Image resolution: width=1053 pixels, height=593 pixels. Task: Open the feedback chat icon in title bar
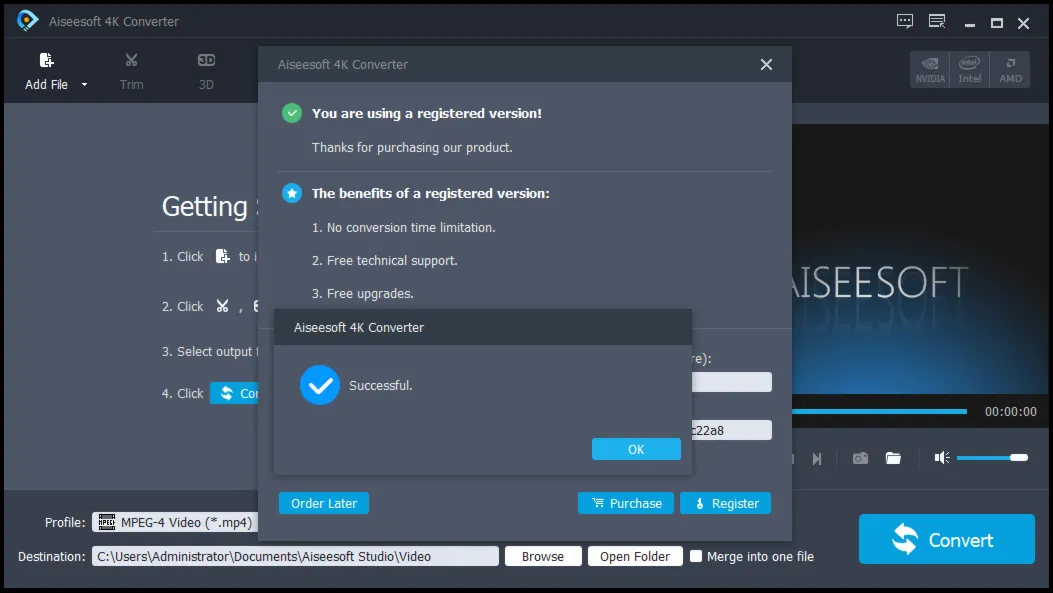pos(905,21)
